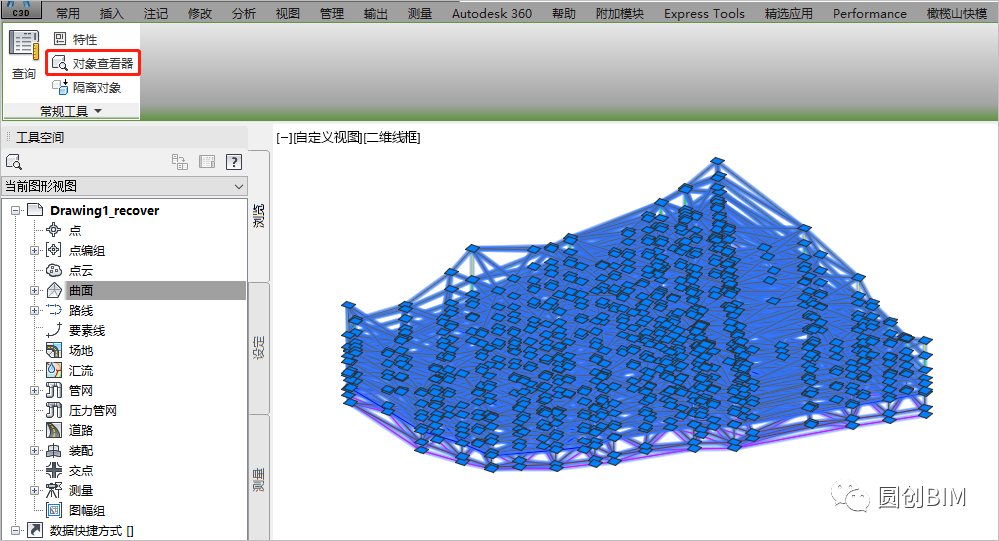Select the 路线 (Alignments) icon
Viewport: 999px width, 541px height.
[54, 310]
